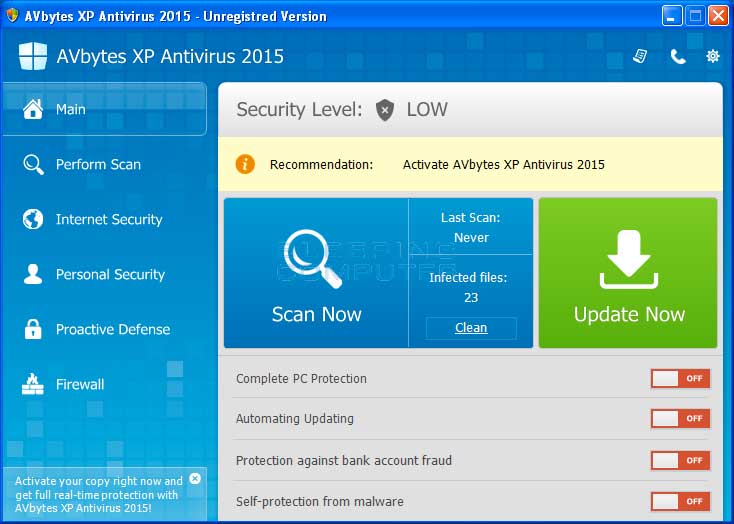Click the large magnifying glass scan icon
Screen dimensions: 734x524
tap(313, 258)
